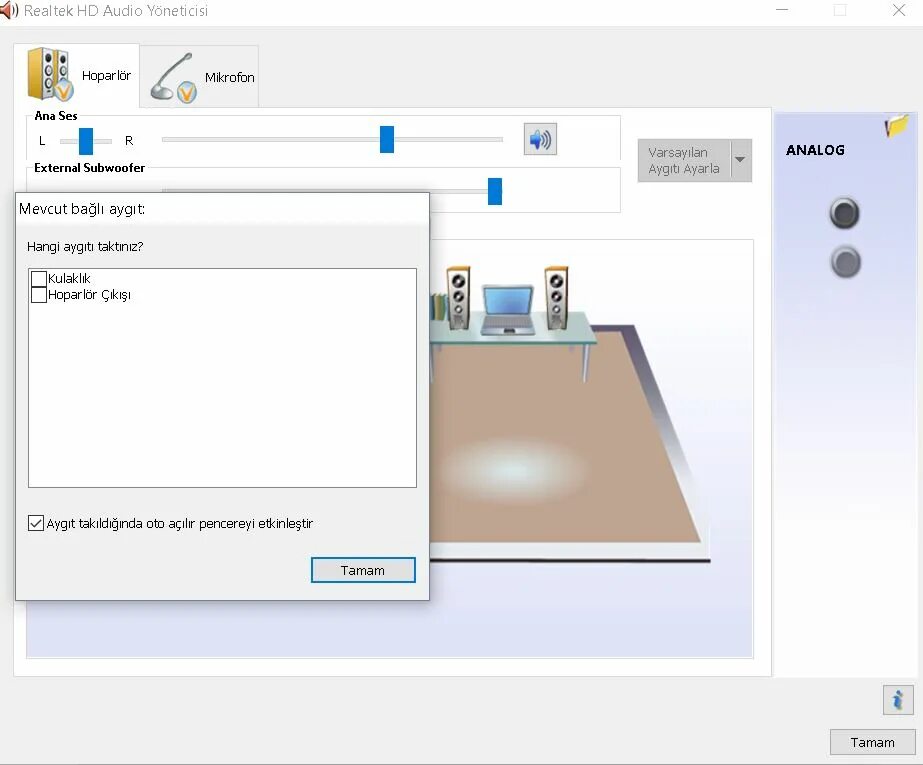This screenshot has height=765, width=923.
Task: Click the laptop in the room illustration
Action: pyautogui.click(x=508, y=310)
